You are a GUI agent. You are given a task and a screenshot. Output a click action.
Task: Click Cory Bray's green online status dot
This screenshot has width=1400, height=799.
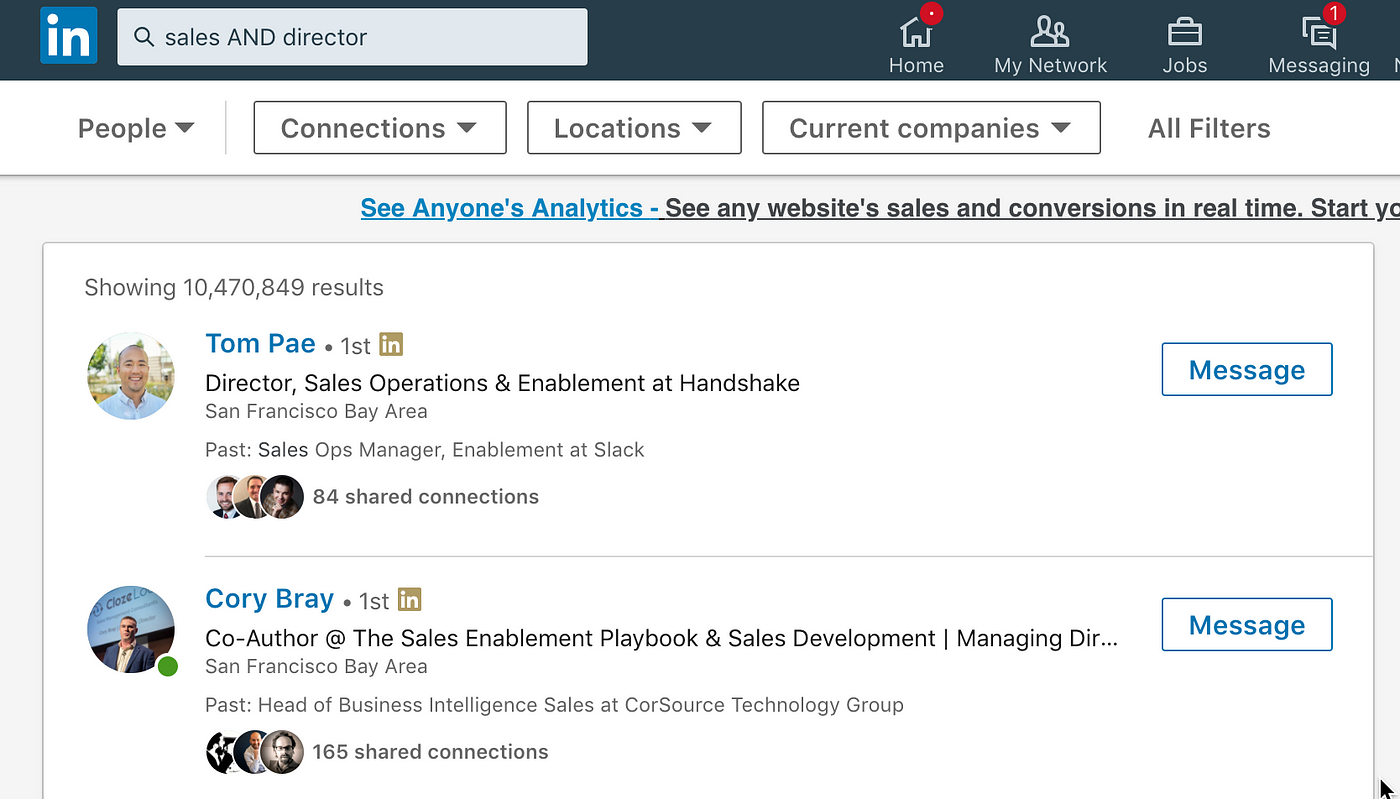(167, 666)
